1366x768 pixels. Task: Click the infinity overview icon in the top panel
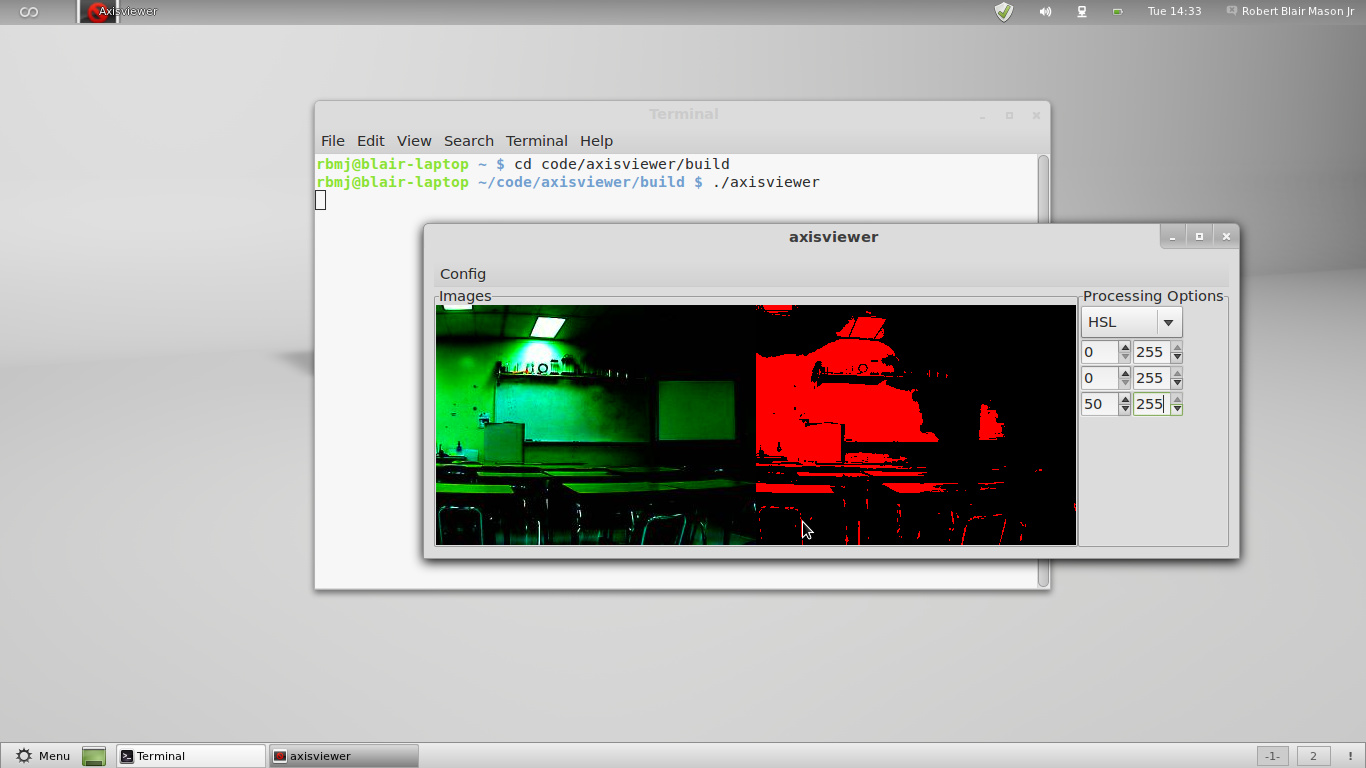(29, 12)
